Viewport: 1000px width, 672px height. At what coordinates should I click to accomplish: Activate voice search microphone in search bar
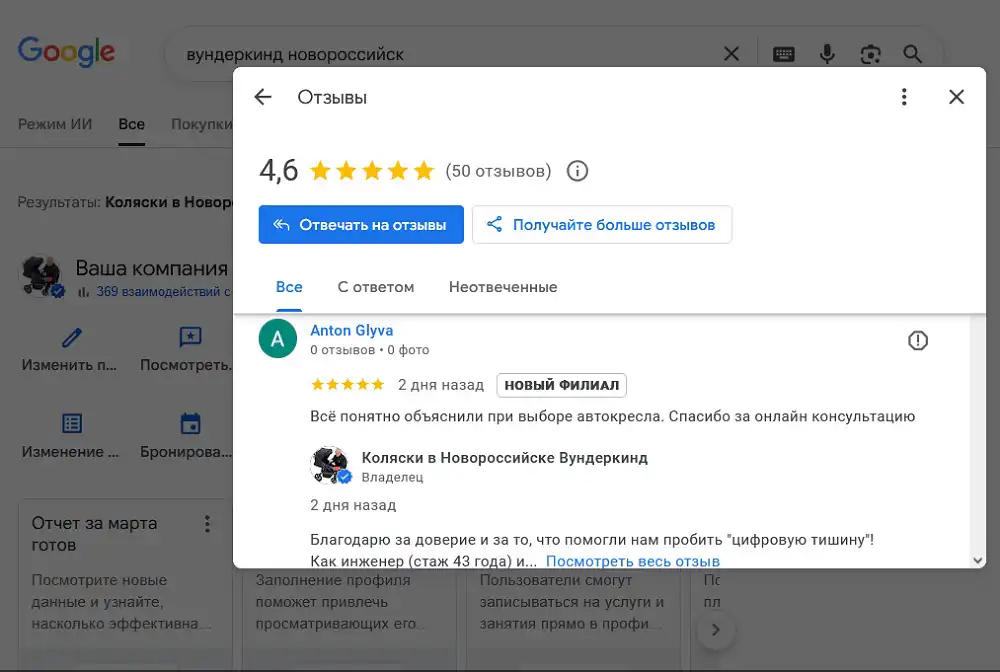(x=827, y=54)
